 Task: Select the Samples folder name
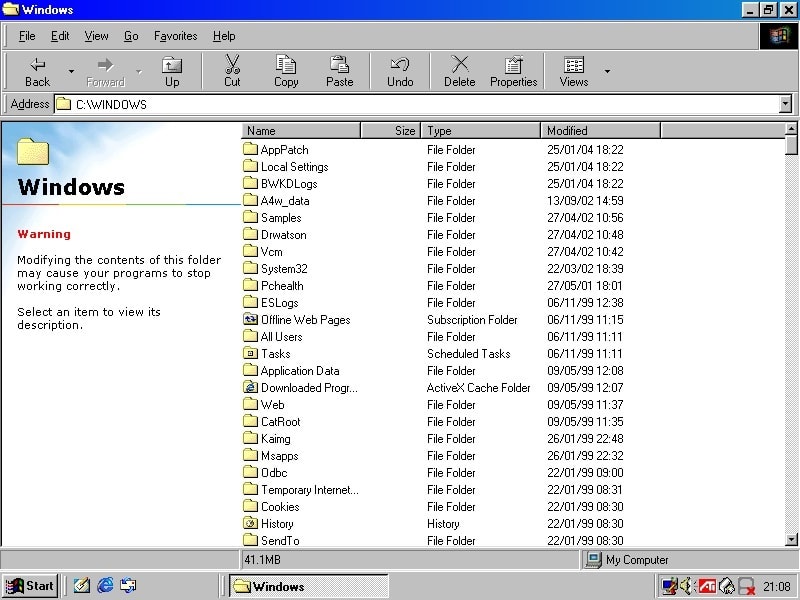(281, 218)
